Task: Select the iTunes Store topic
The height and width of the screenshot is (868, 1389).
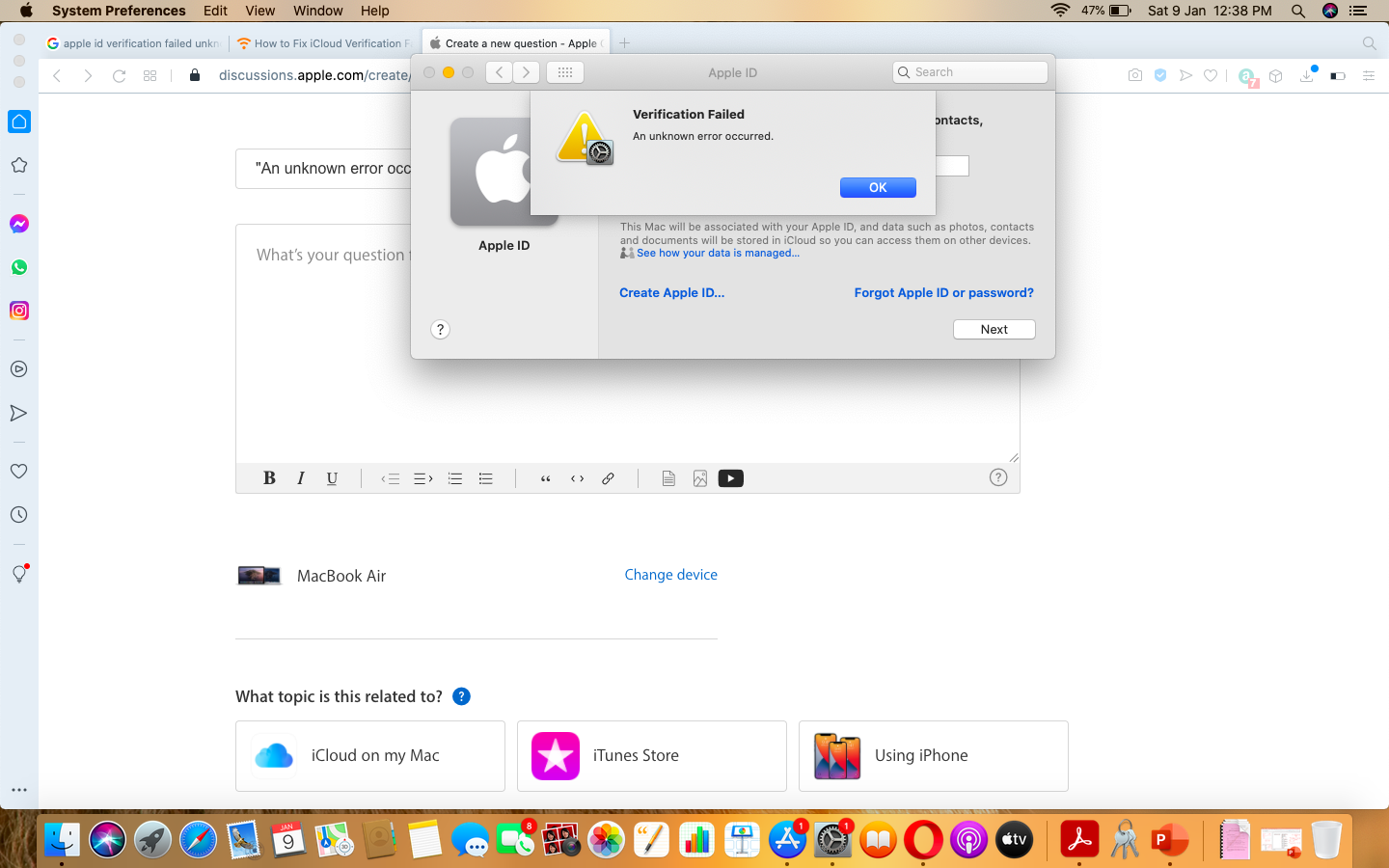Action: pos(652,756)
